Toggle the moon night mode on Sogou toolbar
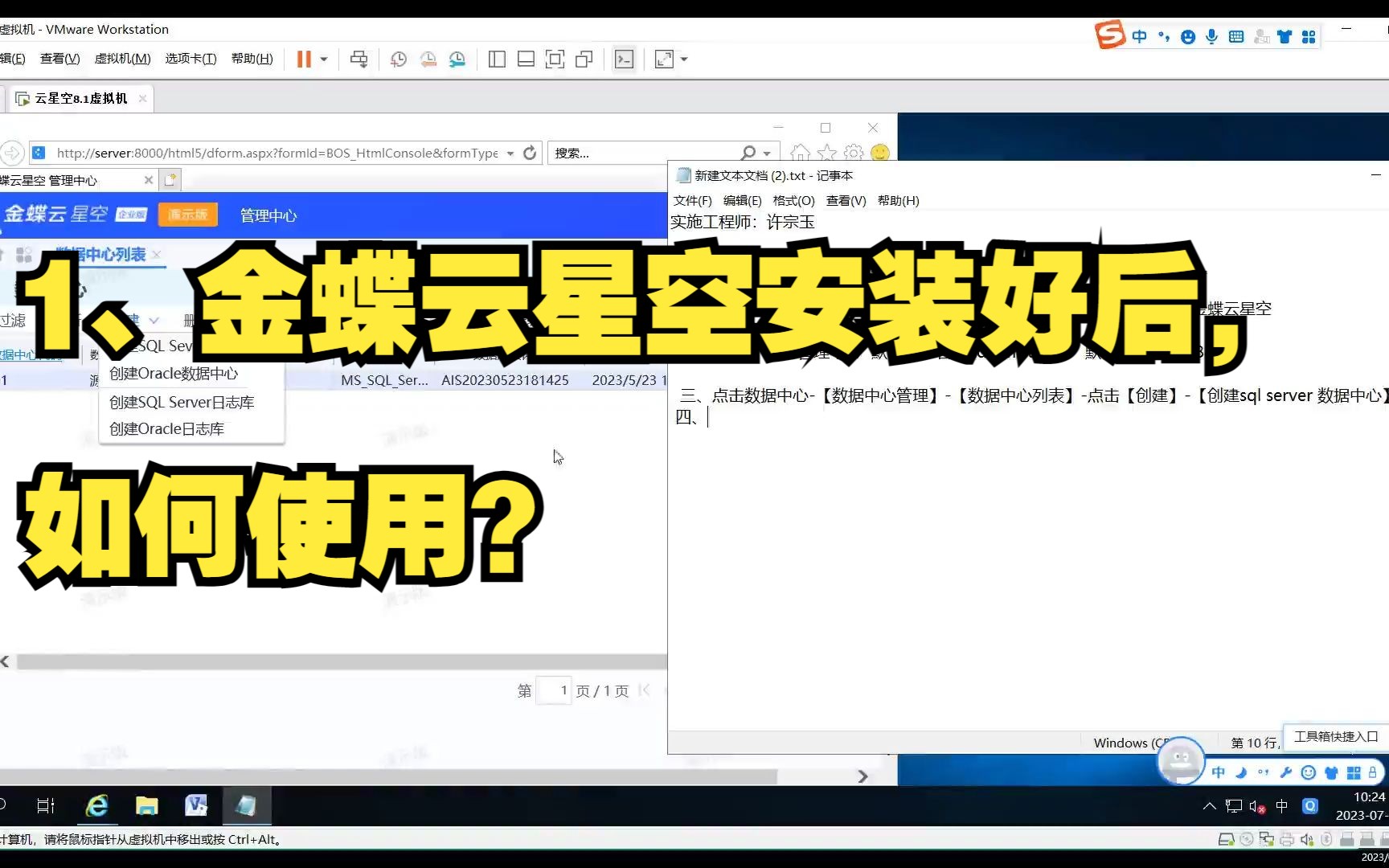Viewport: 1389px width, 868px height. 1241,772
